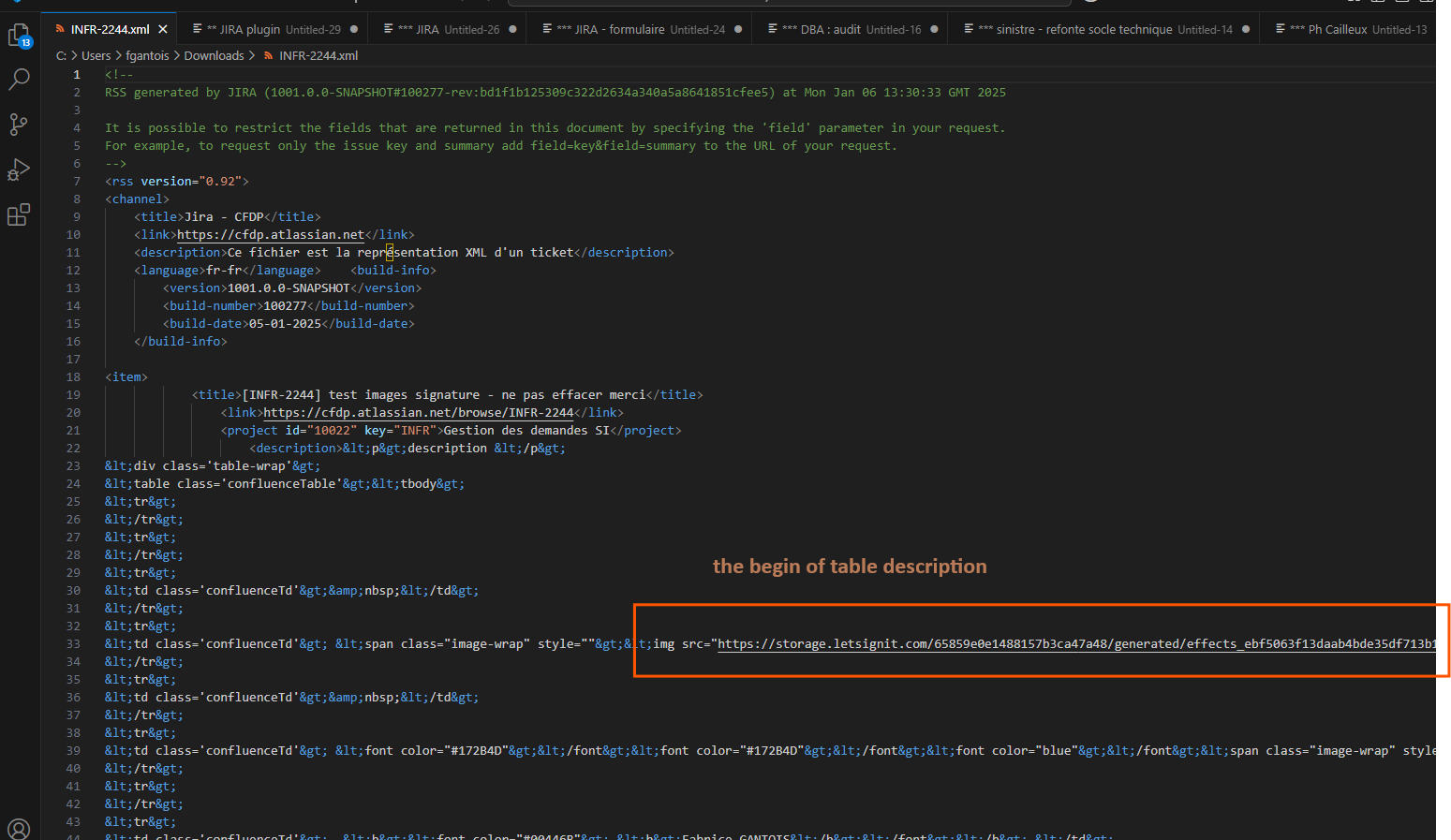Open the Extensions view
The width and height of the screenshot is (1451, 840).
[x=19, y=214]
